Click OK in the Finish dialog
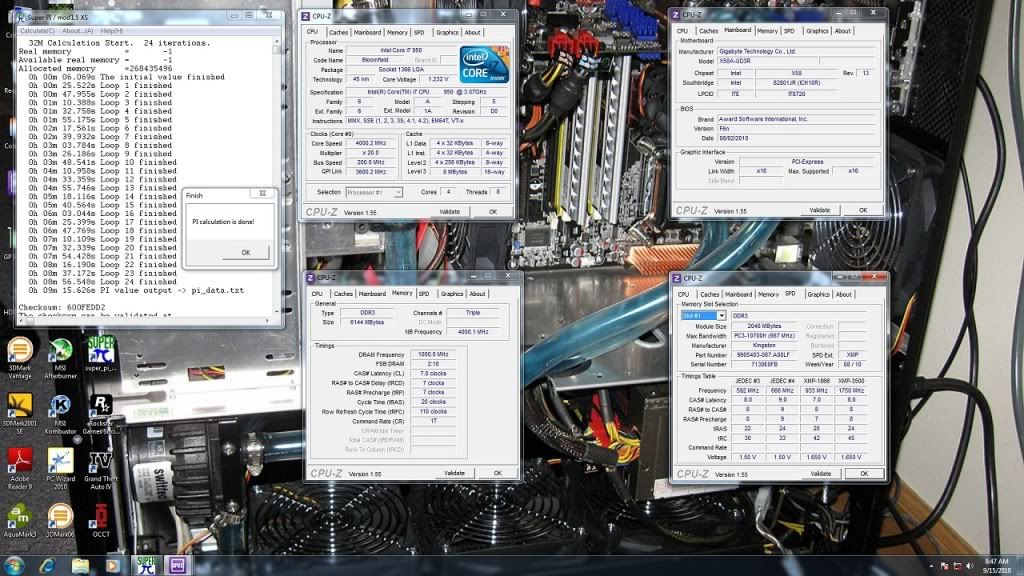 (x=246, y=253)
